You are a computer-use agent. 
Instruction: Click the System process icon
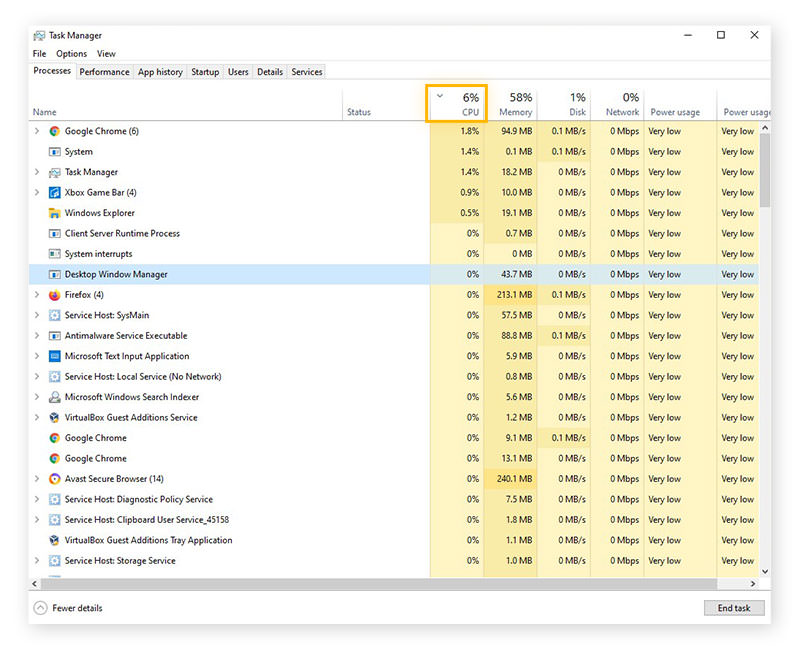(x=55, y=152)
